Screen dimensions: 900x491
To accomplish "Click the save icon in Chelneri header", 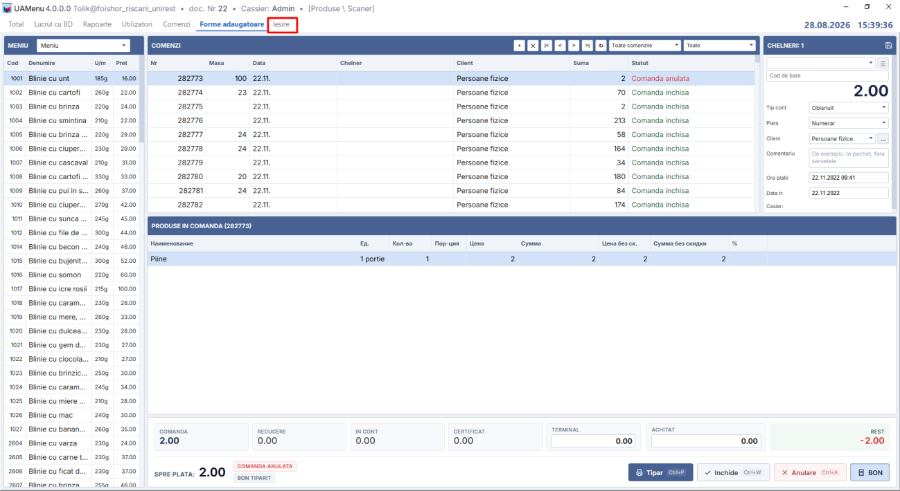I will [888, 45].
